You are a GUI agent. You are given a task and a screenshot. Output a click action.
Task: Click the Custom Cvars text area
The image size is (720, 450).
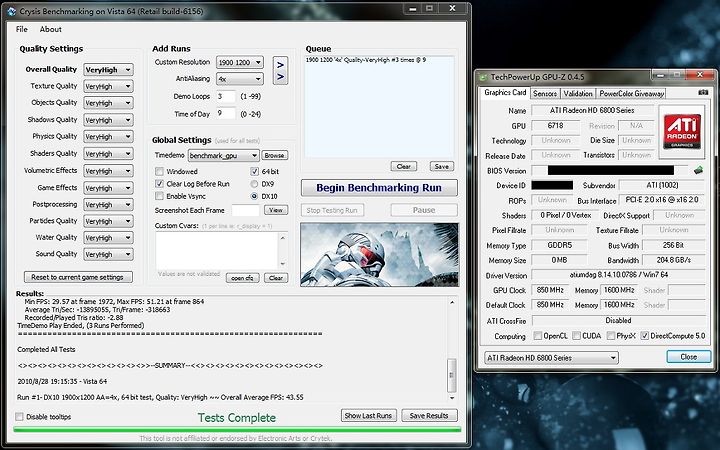tap(217, 250)
